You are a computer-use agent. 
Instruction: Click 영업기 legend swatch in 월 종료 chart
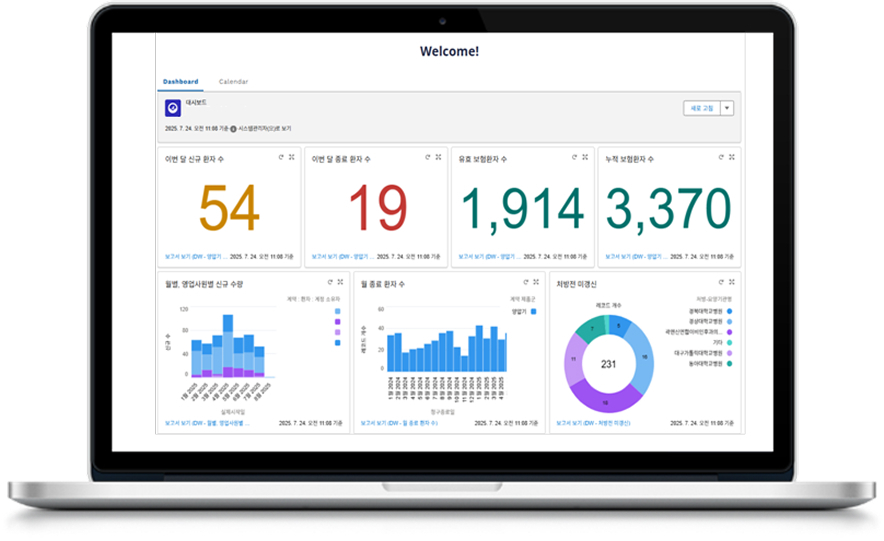(x=534, y=312)
